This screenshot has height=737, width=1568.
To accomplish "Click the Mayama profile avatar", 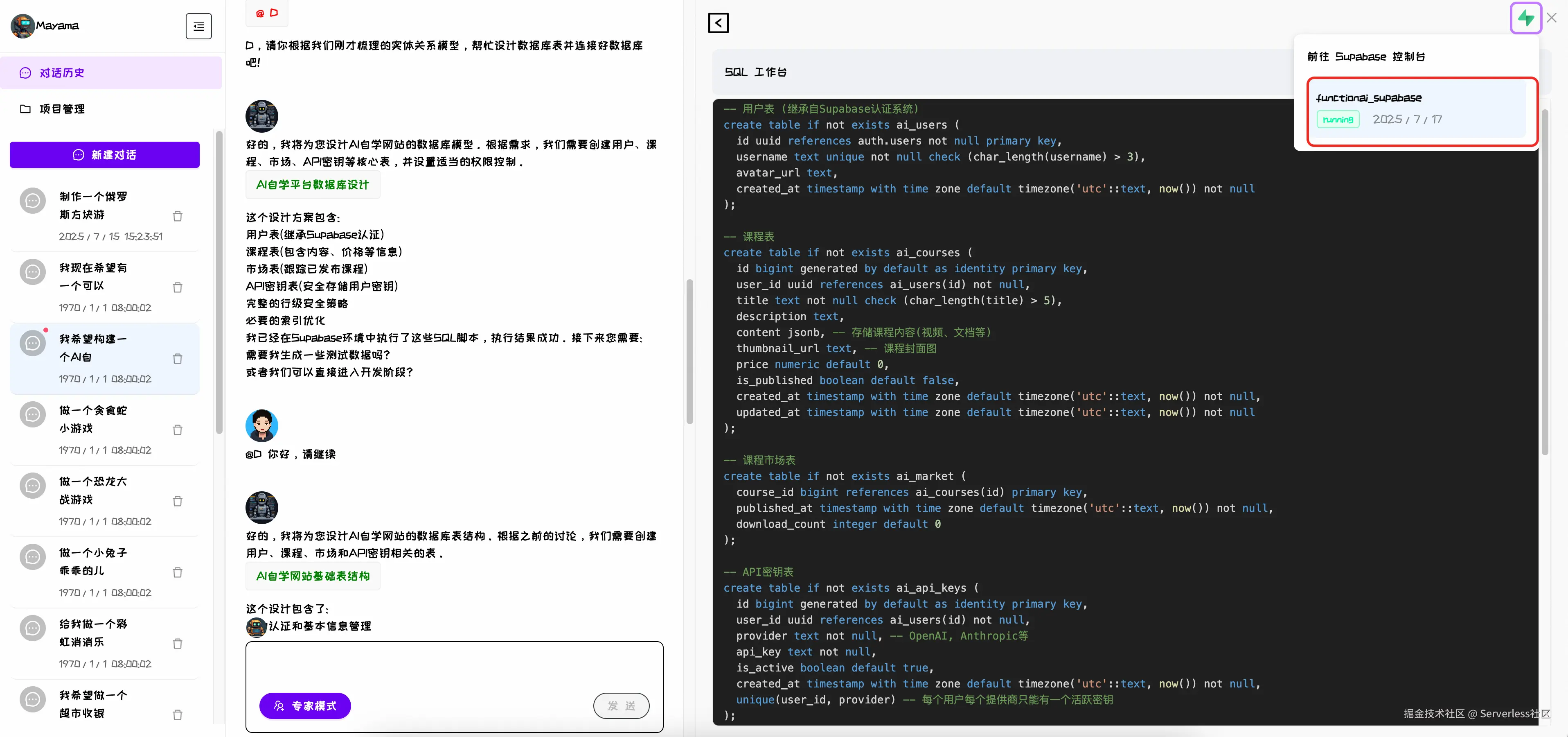I will [23, 26].
